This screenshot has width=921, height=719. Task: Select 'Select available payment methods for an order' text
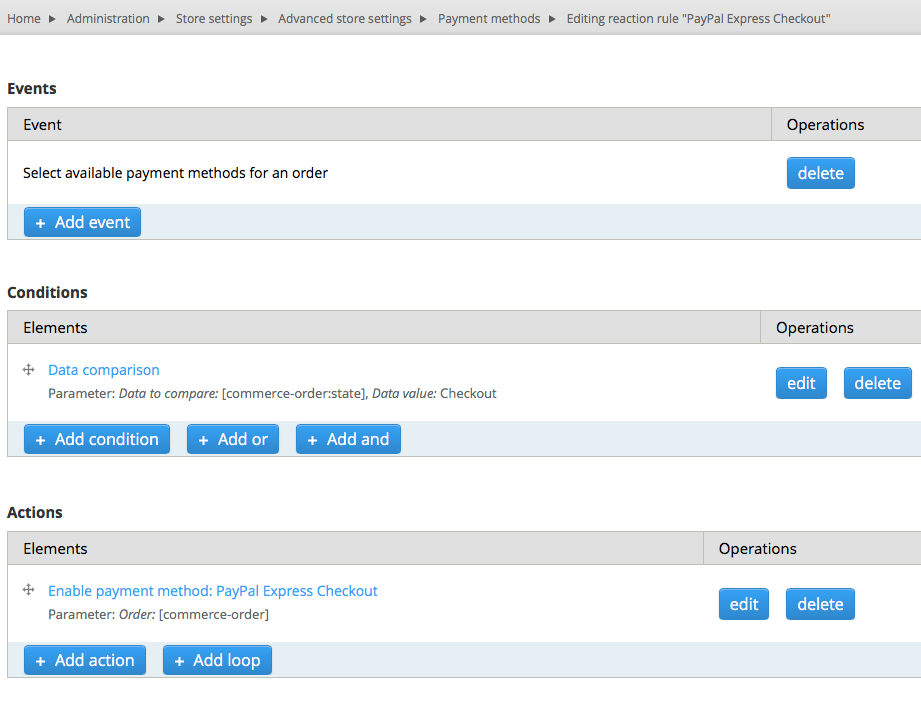coord(175,173)
